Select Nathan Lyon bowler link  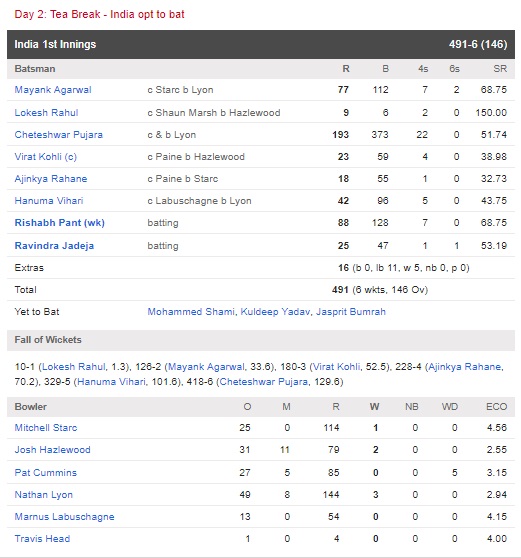(x=43, y=495)
